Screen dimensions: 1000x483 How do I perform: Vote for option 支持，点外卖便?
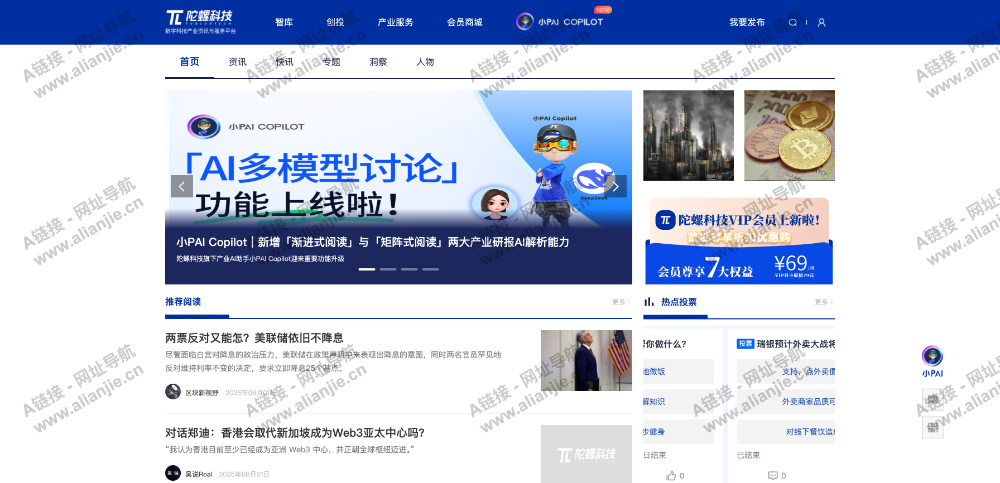[x=786, y=371]
